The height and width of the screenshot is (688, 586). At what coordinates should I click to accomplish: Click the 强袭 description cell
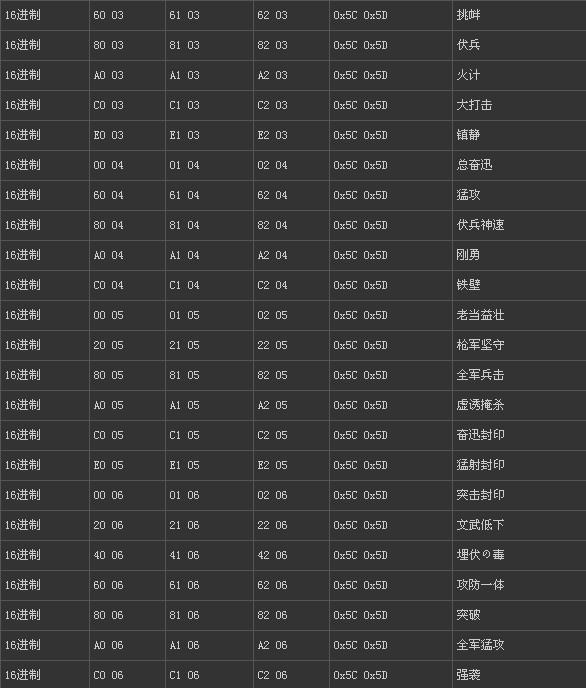[x=519, y=675]
